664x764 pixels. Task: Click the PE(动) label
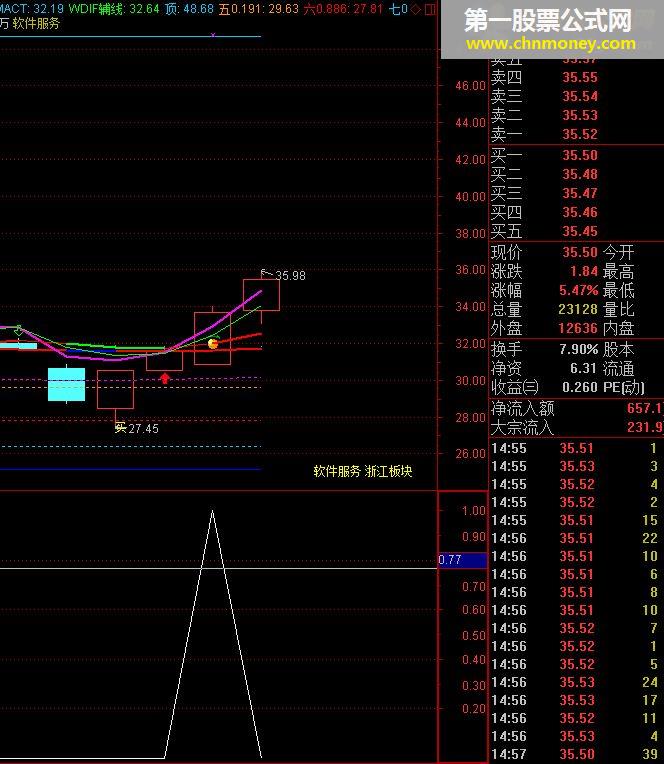pos(624,387)
